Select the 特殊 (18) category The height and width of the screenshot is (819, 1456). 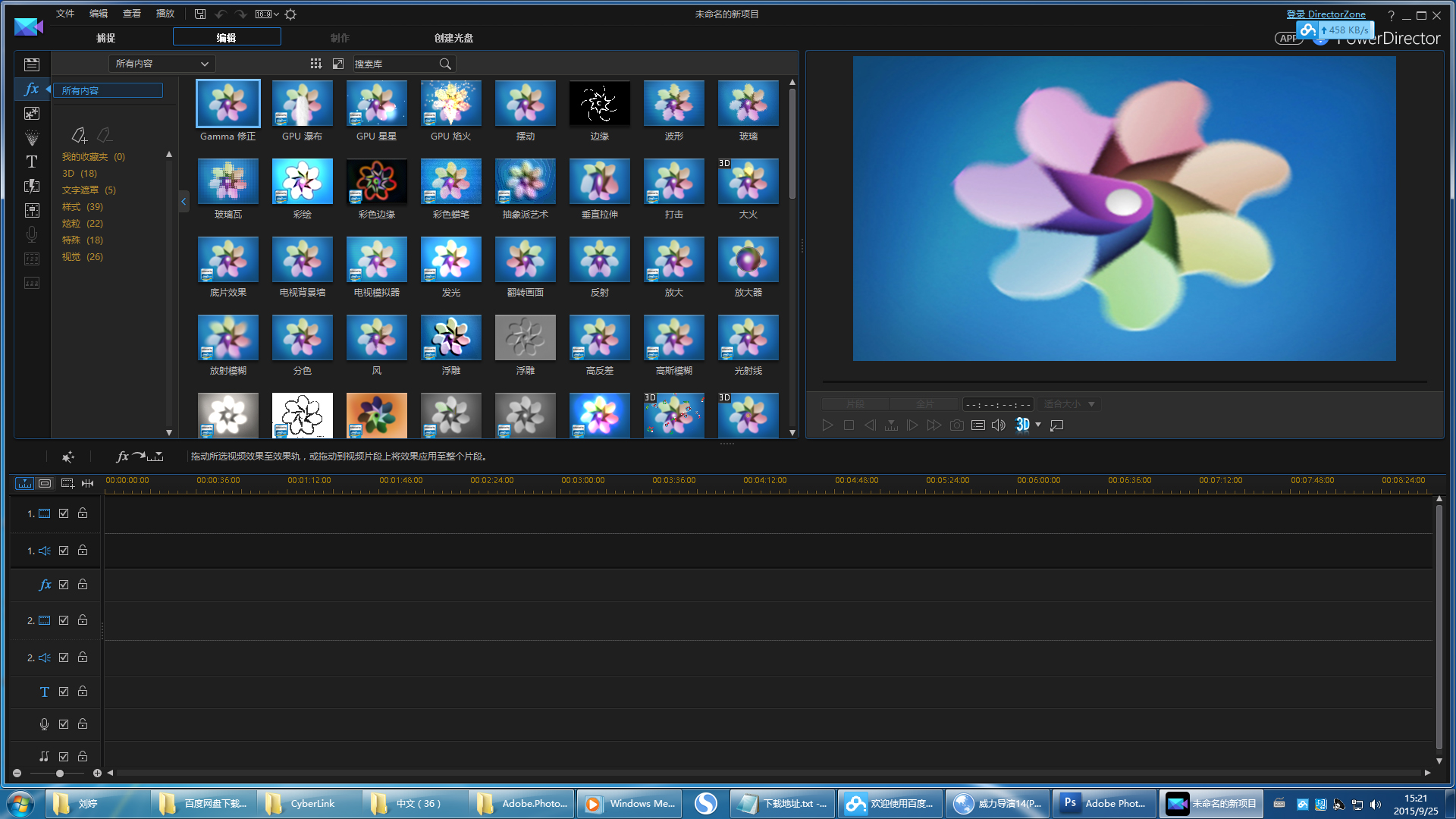pyautogui.click(x=83, y=240)
